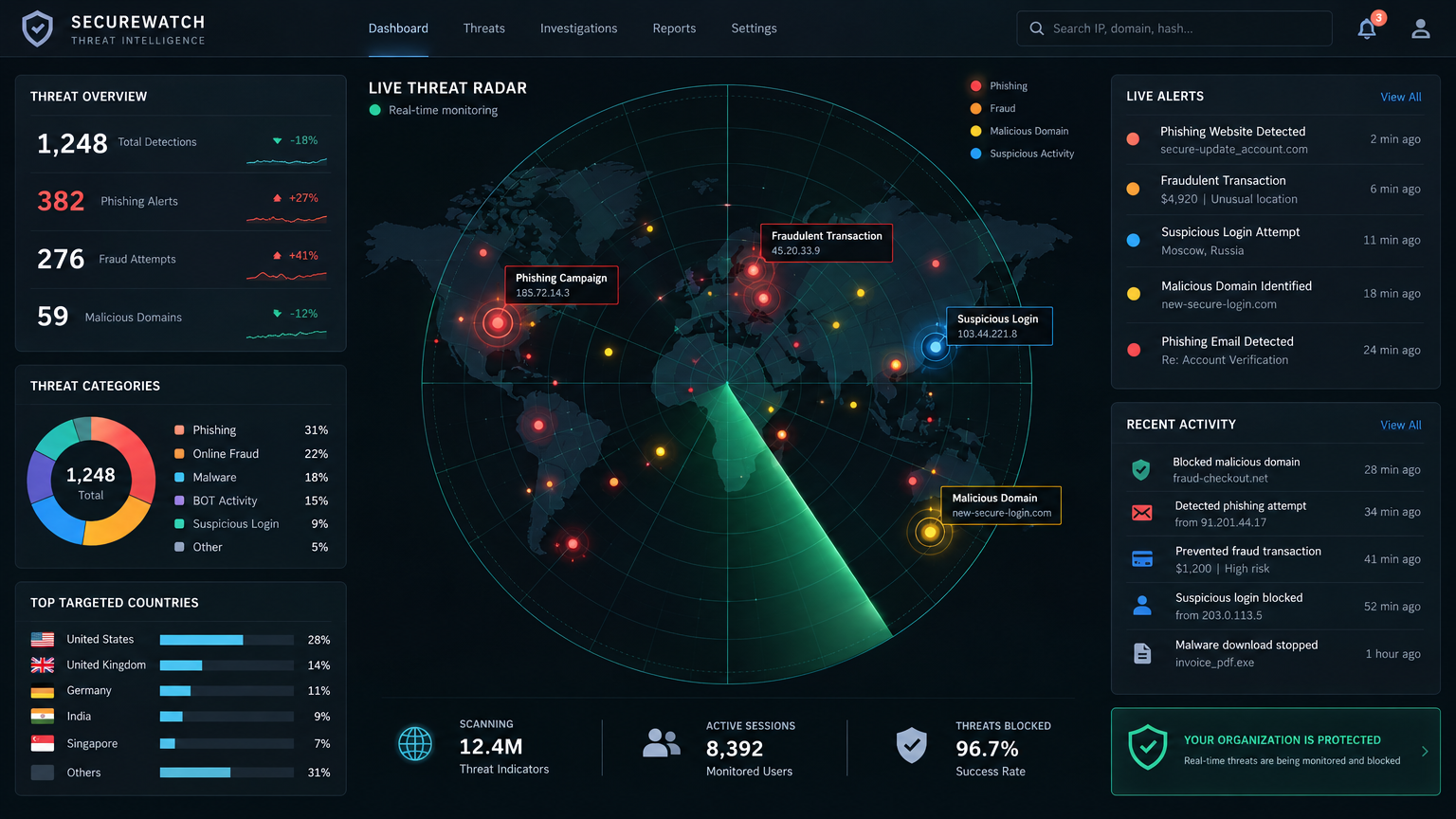Select the Malicious Domain radar label
1456x819 pixels.
[x=1000, y=505]
